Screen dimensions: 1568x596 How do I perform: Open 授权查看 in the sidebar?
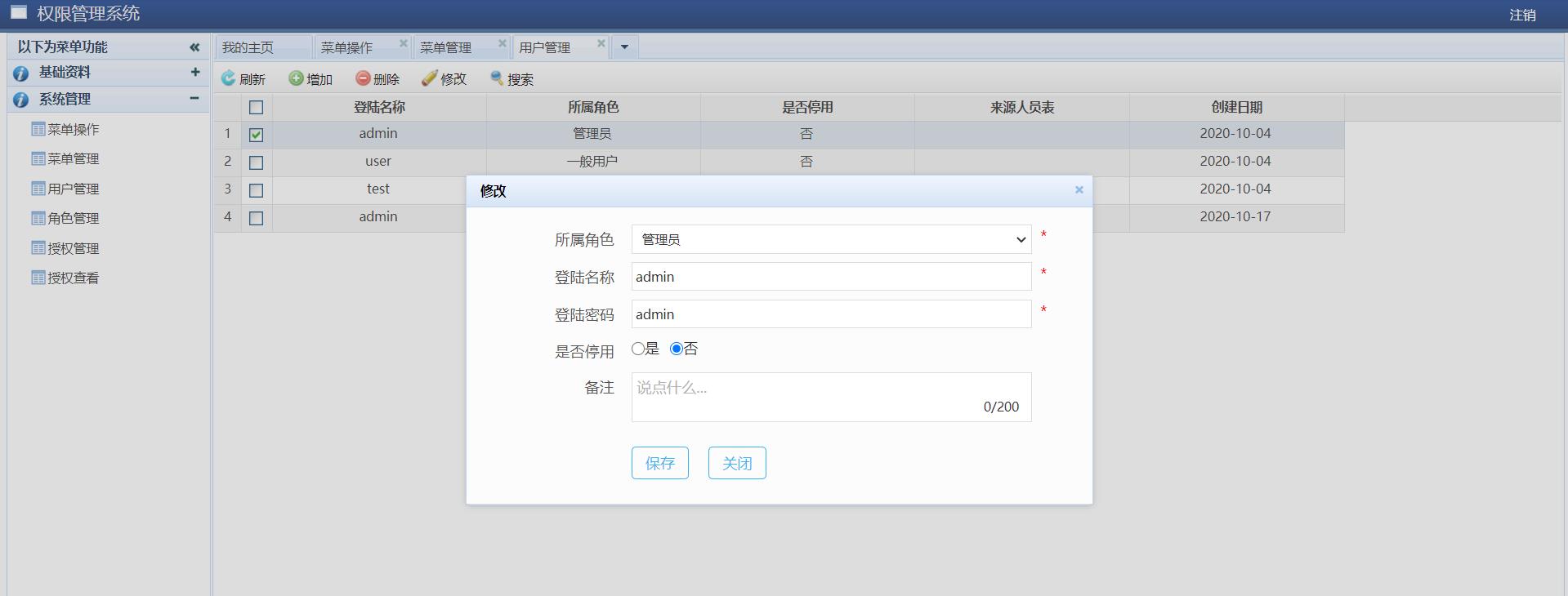74,278
